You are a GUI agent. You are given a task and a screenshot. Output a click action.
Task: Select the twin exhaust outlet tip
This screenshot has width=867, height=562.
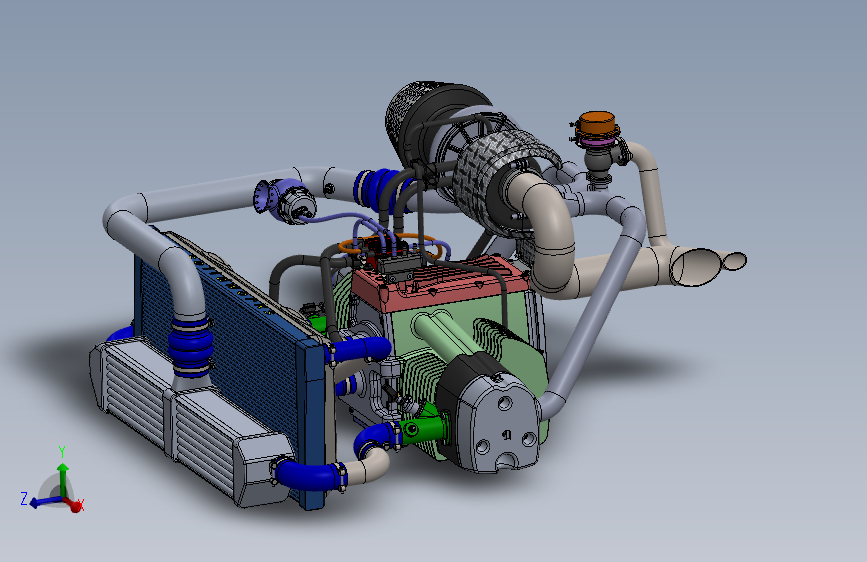[707, 266]
